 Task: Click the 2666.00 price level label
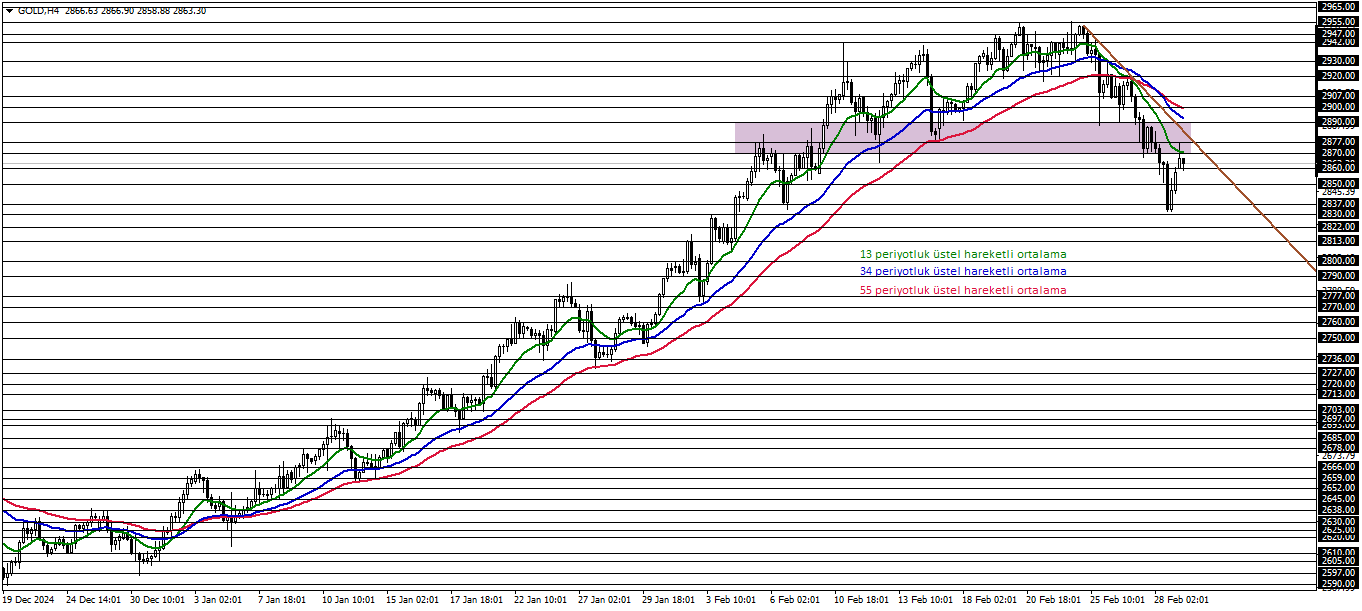(1337, 467)
